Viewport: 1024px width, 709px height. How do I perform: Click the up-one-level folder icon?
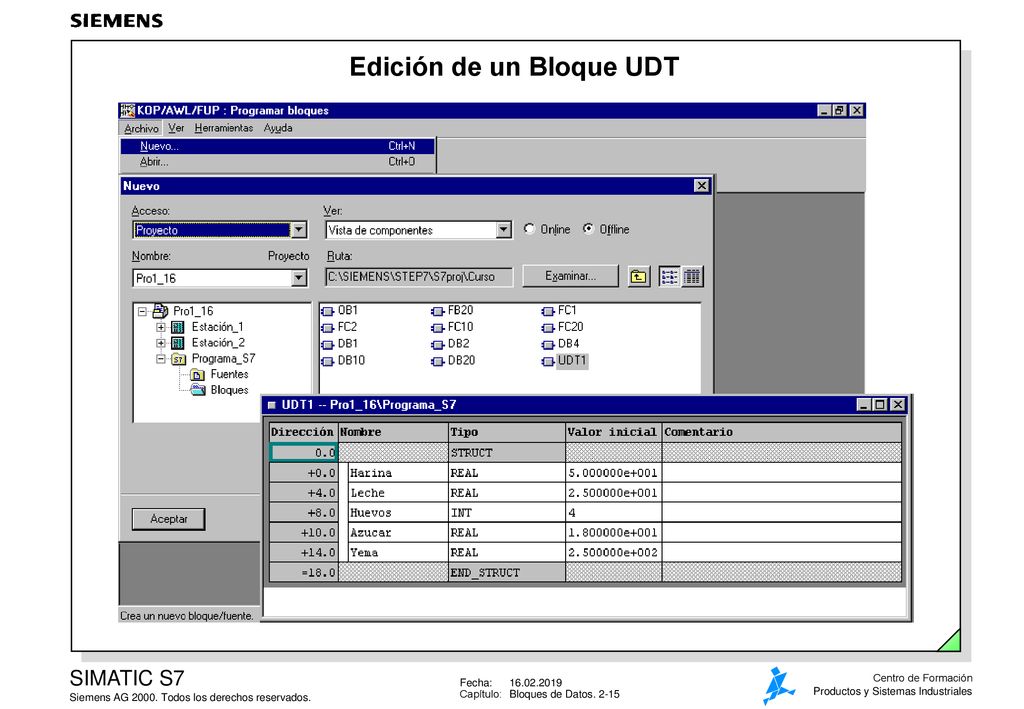click(x=638, y=277)
